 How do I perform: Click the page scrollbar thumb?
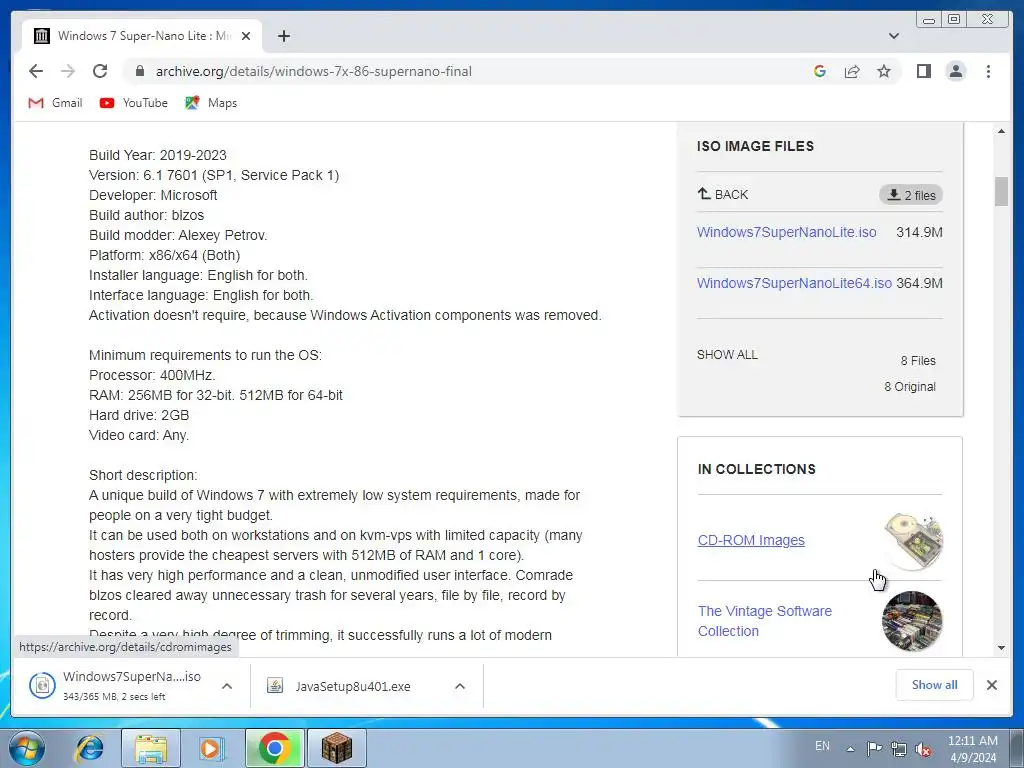click(x=1001, y=191)
